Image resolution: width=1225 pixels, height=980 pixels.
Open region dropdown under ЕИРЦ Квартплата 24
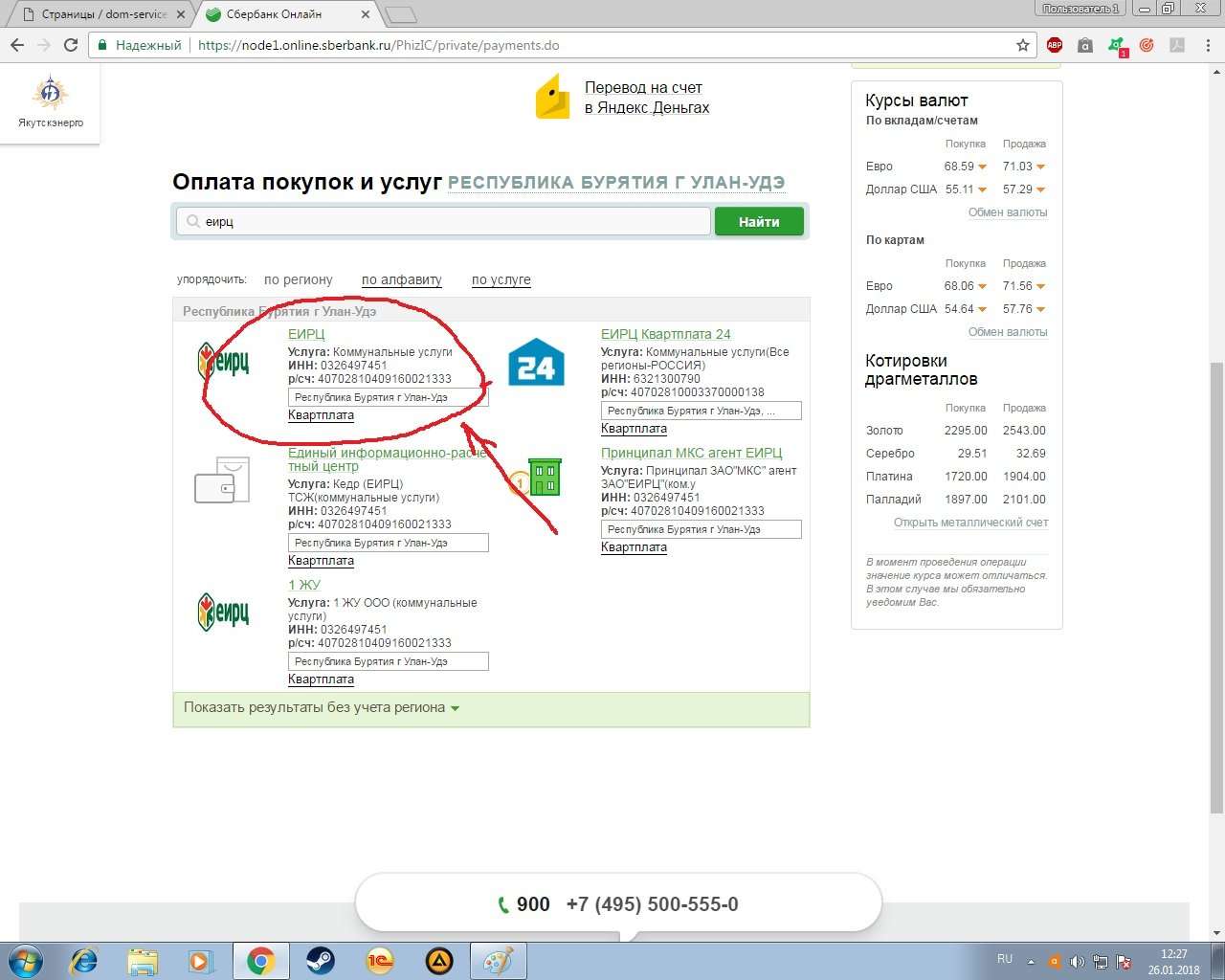702,411
